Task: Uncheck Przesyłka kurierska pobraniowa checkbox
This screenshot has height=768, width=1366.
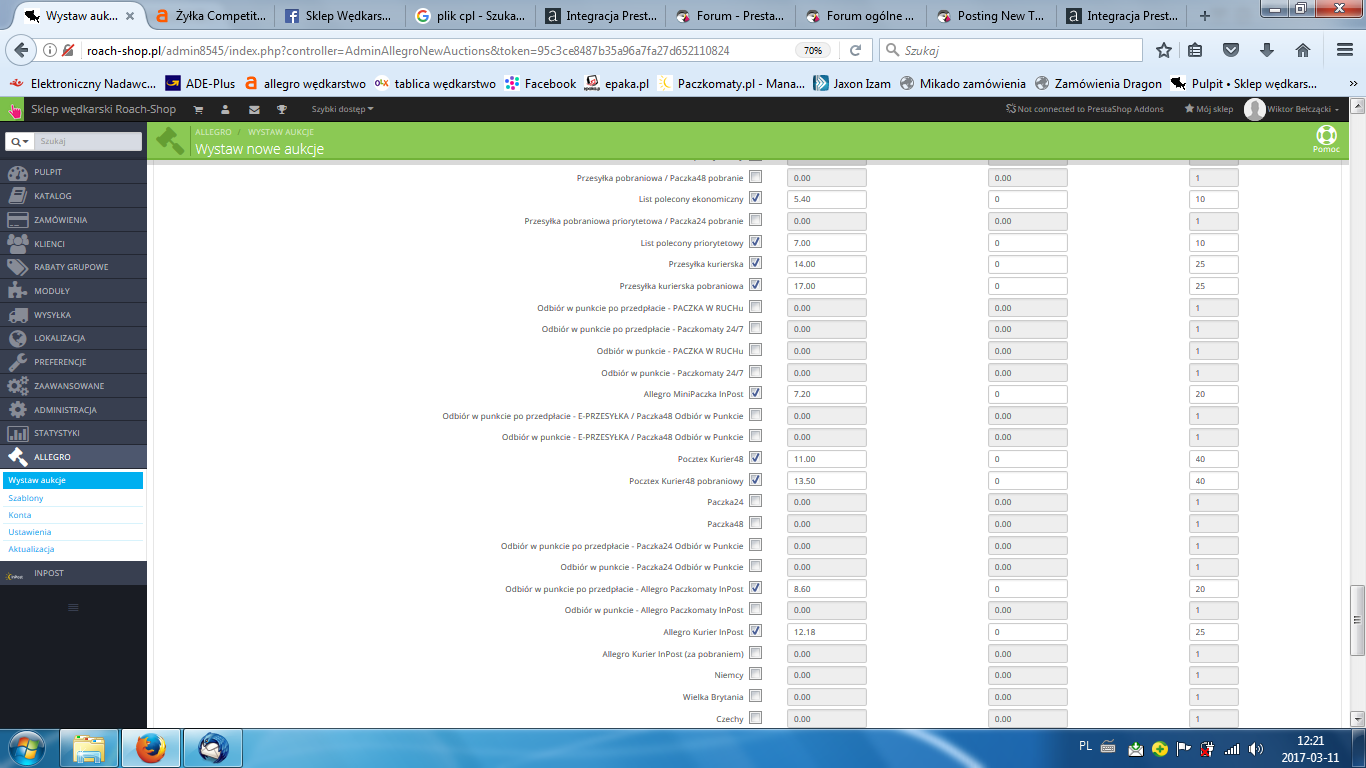Action: click(755, 285)
